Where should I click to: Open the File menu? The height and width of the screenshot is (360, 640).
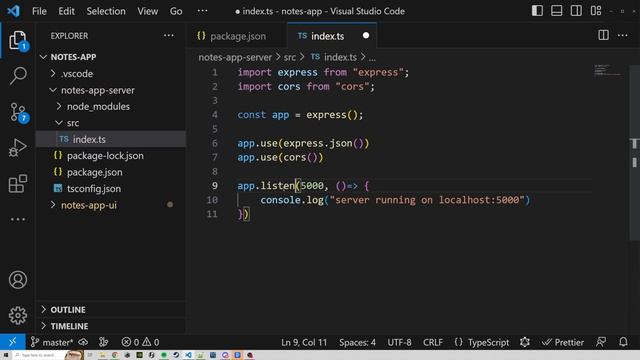point(39,11)
